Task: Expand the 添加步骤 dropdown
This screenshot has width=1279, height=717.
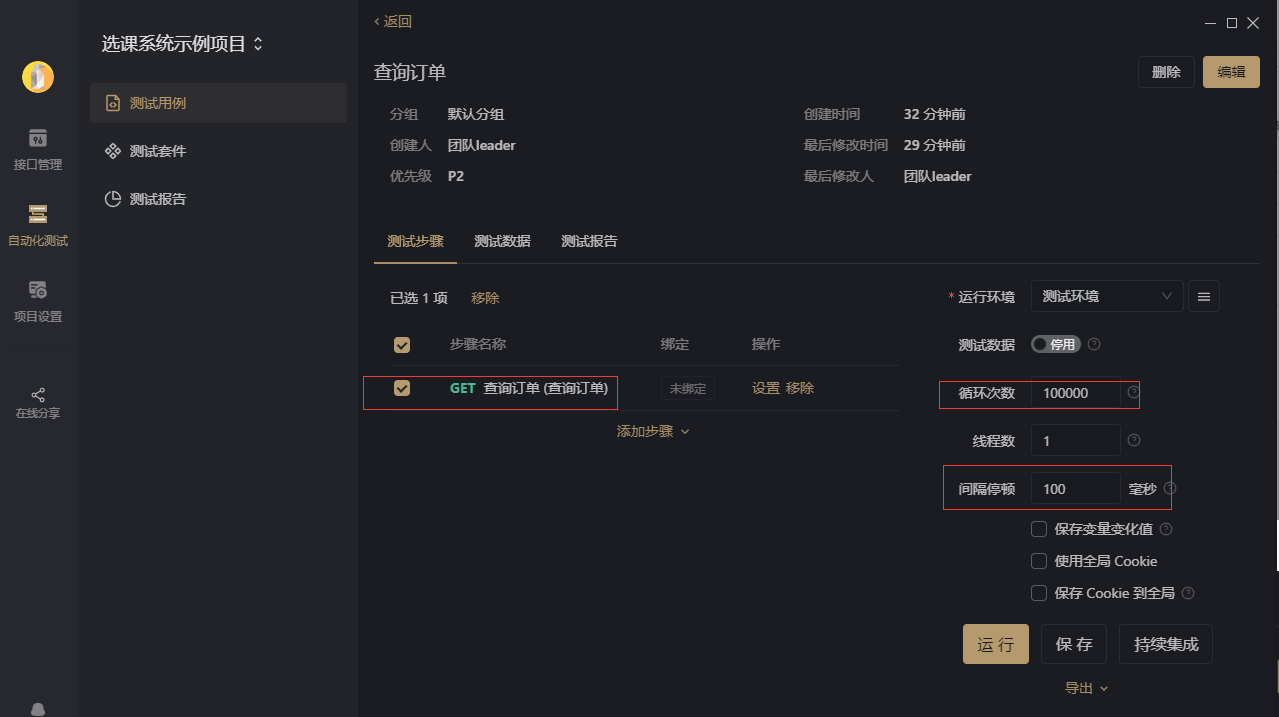Action: [x=653, y=431]
